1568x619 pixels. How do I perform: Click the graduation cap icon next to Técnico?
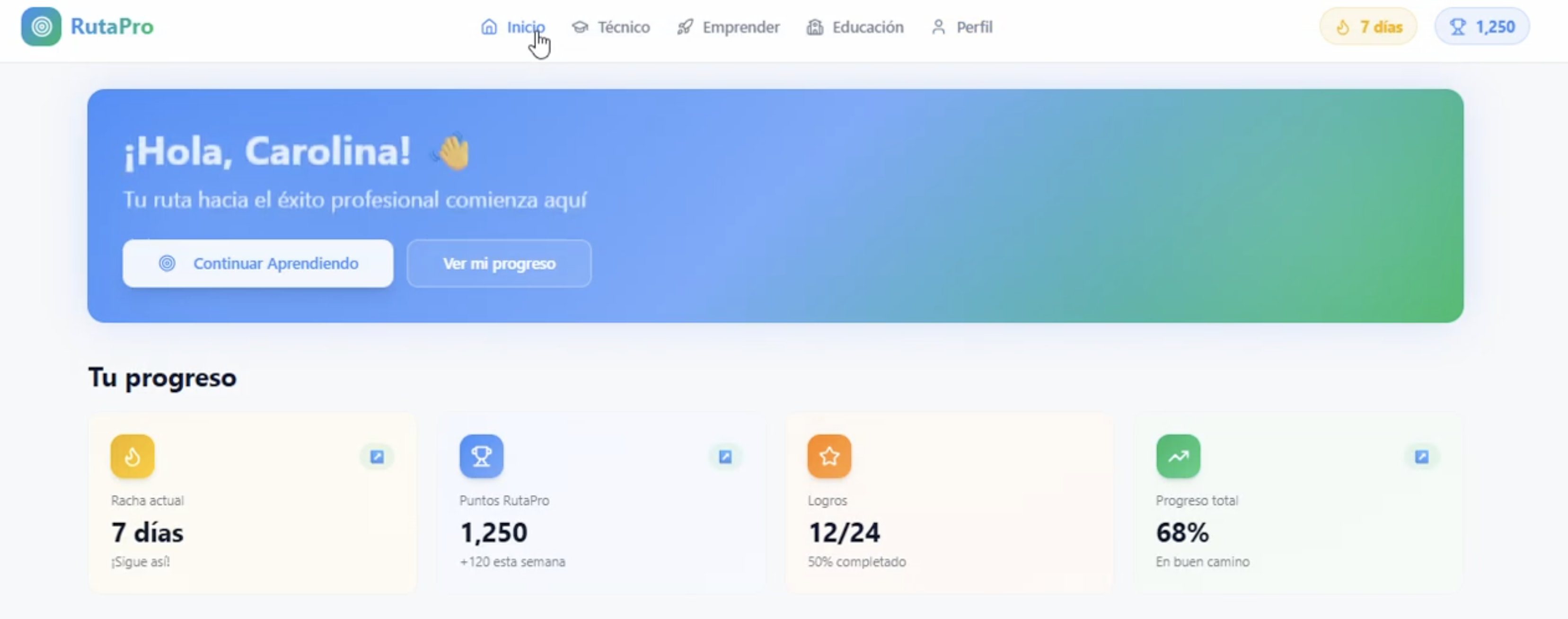click(x=580, y=27)
